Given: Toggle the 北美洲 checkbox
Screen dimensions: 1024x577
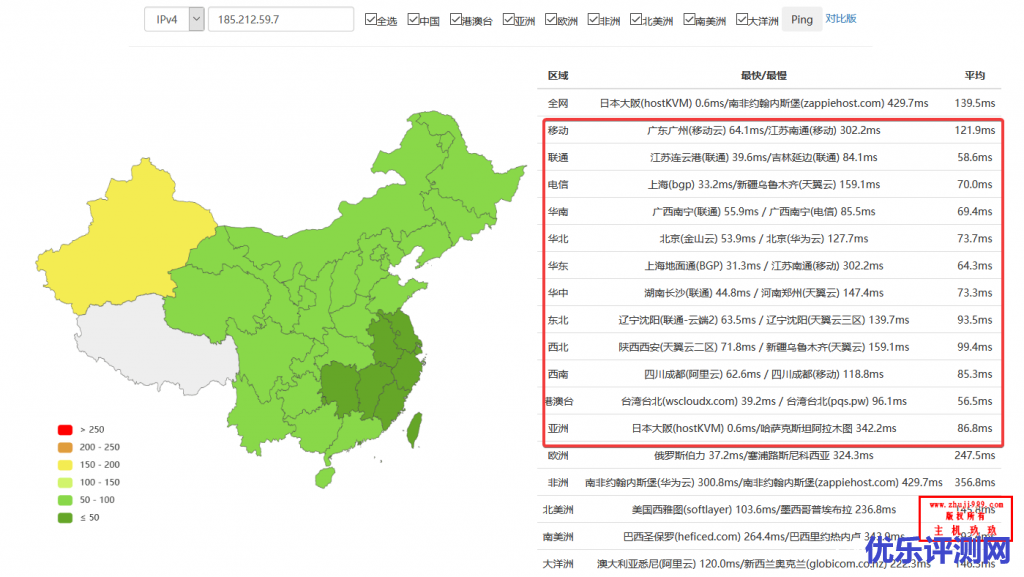Looking at the screenshot, I should pos(636,20).
